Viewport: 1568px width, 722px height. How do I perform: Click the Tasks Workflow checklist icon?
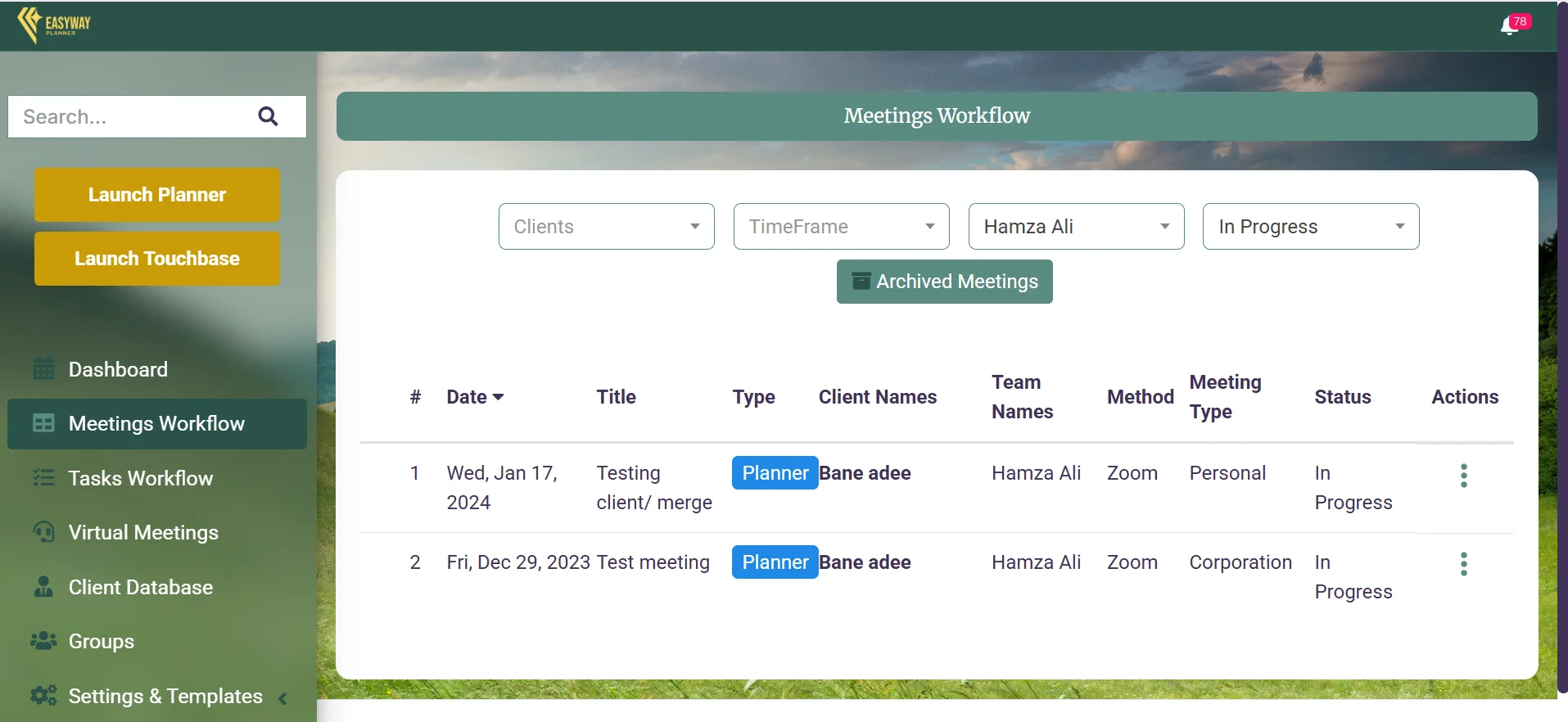(x=43, y=478)
